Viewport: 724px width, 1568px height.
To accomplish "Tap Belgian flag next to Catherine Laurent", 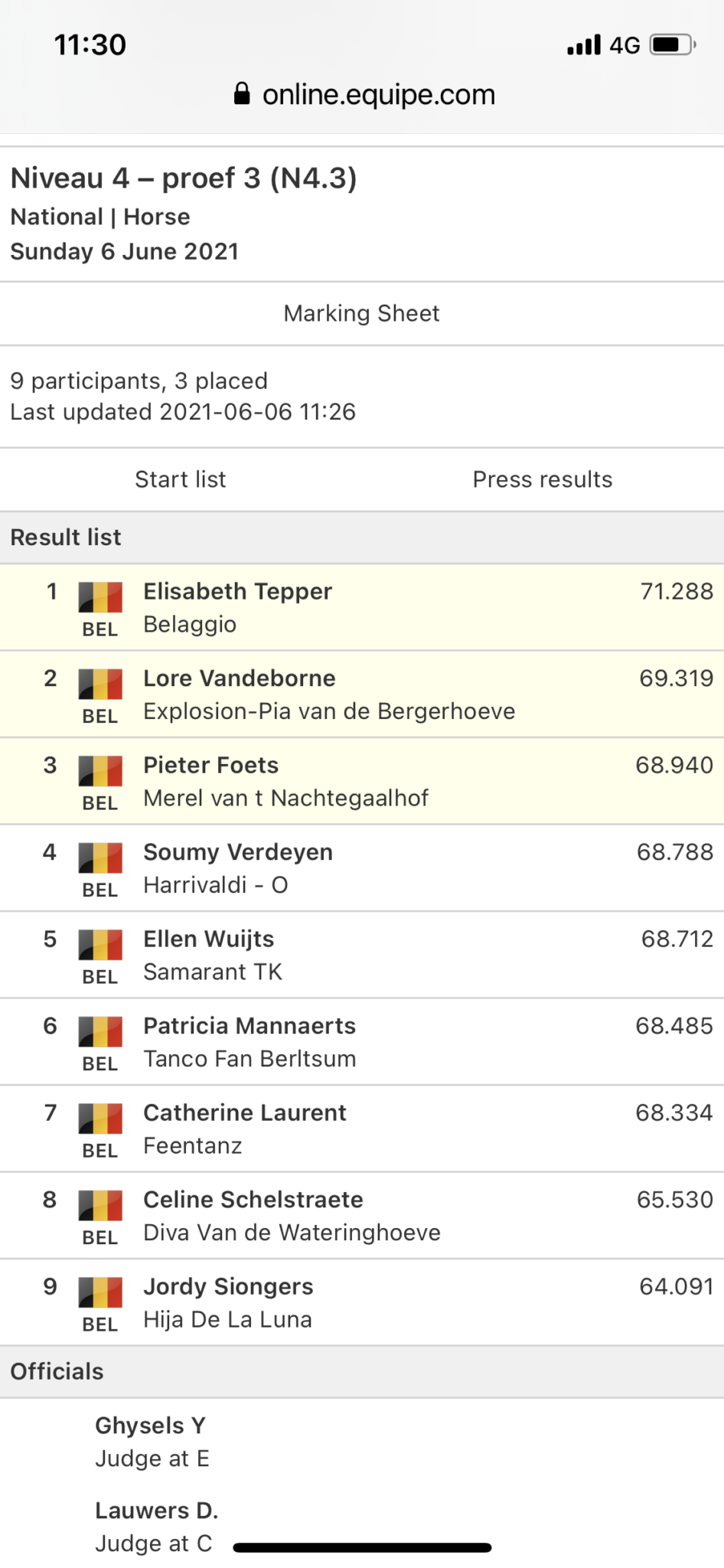I will pyautogui.click(x=100, y=1119).
